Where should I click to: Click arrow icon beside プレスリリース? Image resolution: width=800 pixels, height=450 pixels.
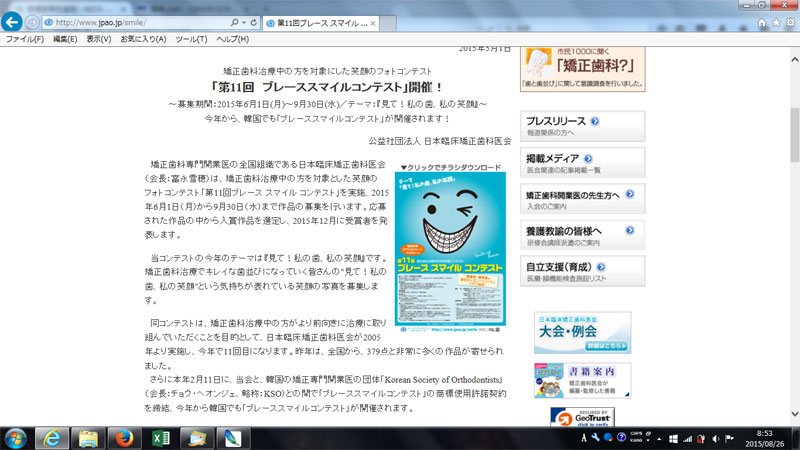(595, 121)
